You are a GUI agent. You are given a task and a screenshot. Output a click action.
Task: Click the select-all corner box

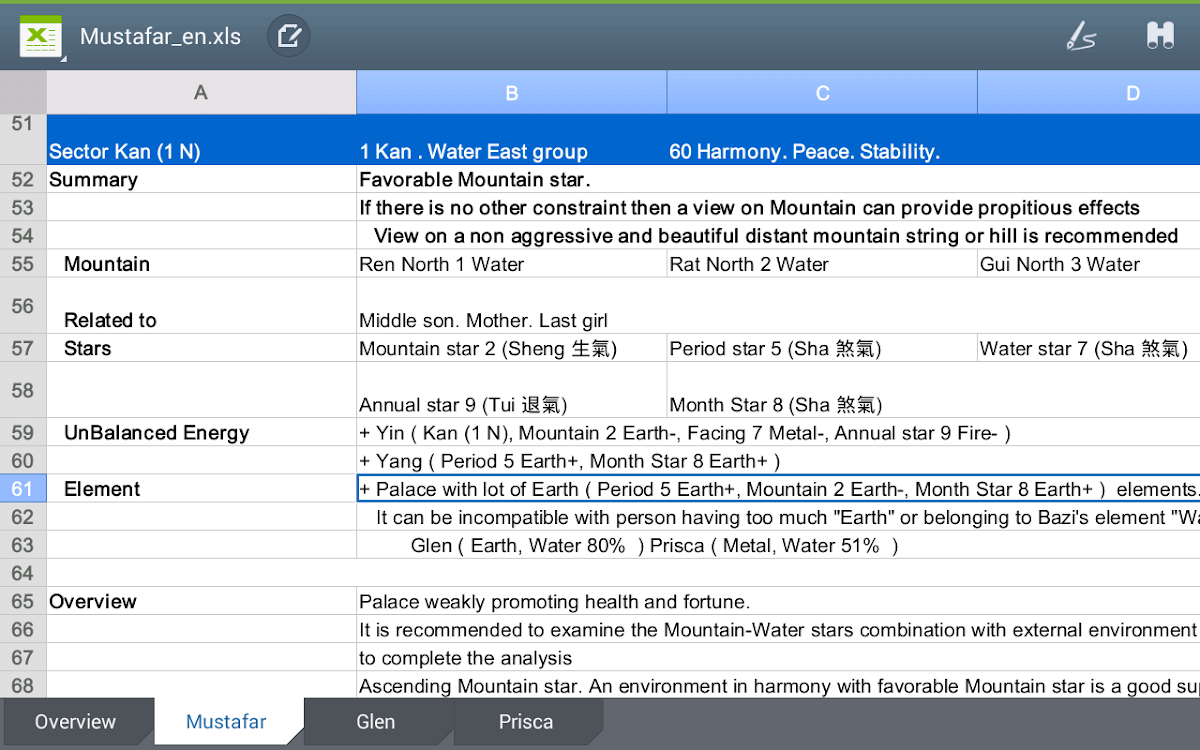[23, 93]
